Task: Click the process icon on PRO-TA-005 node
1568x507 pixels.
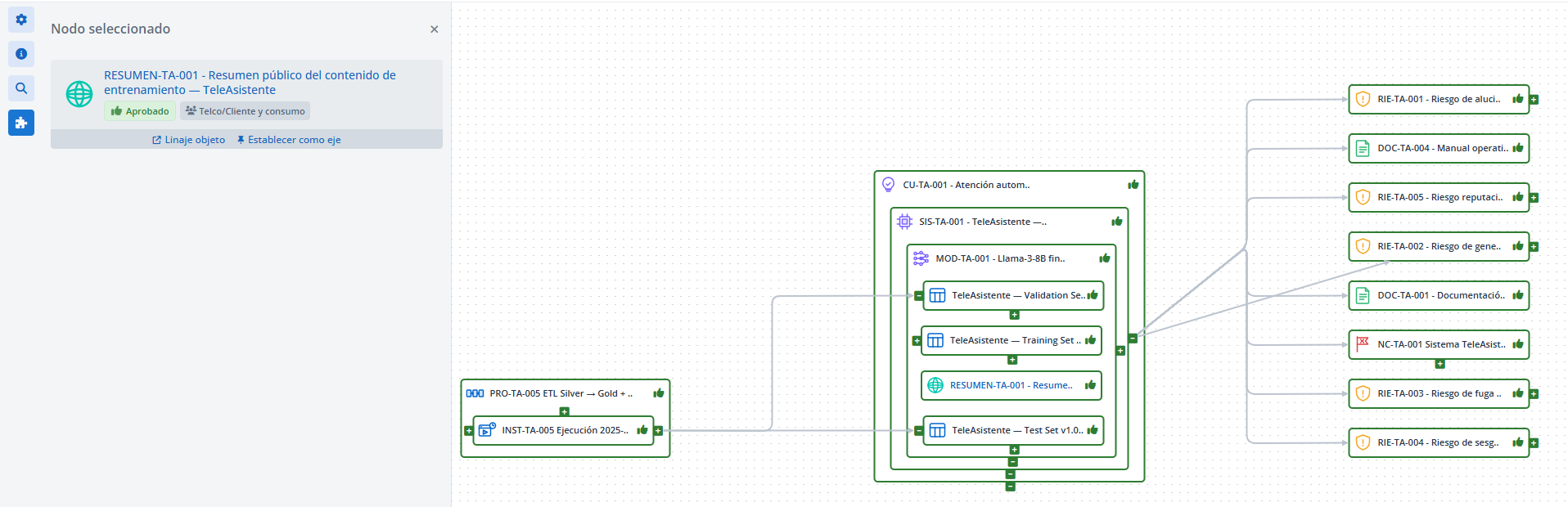Action: point(475,393)
